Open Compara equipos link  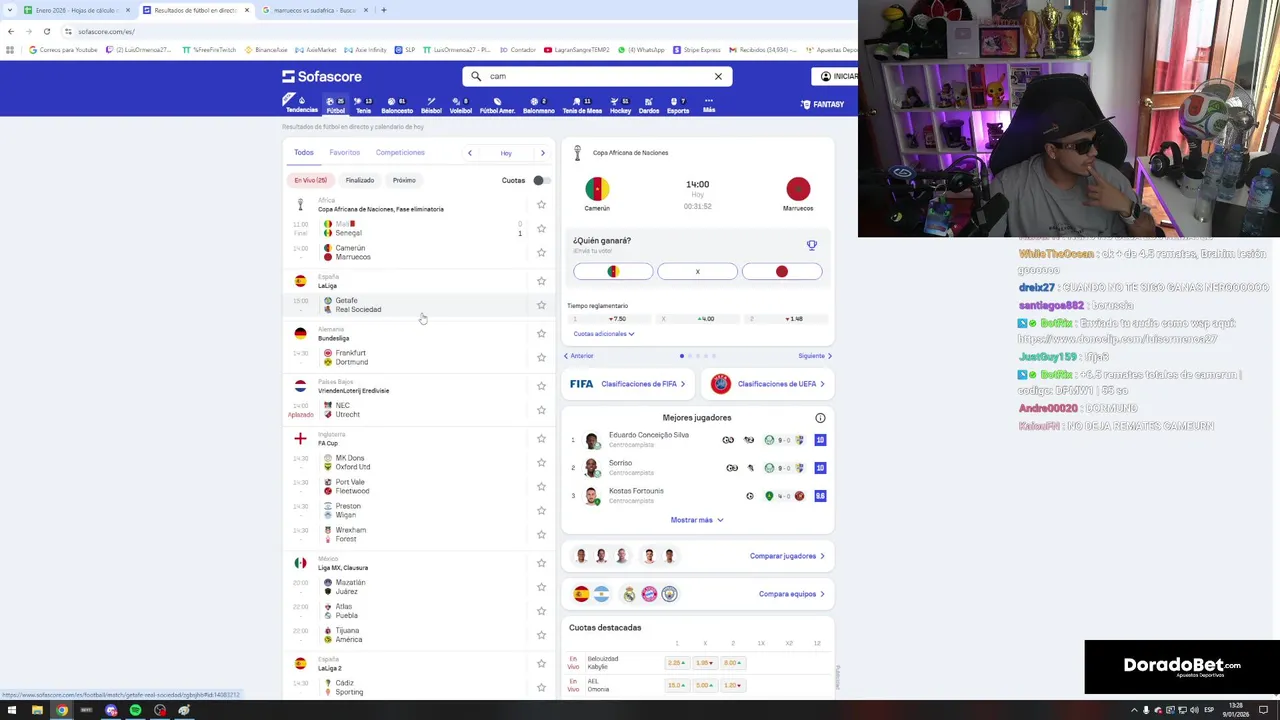tap(791, 594)
